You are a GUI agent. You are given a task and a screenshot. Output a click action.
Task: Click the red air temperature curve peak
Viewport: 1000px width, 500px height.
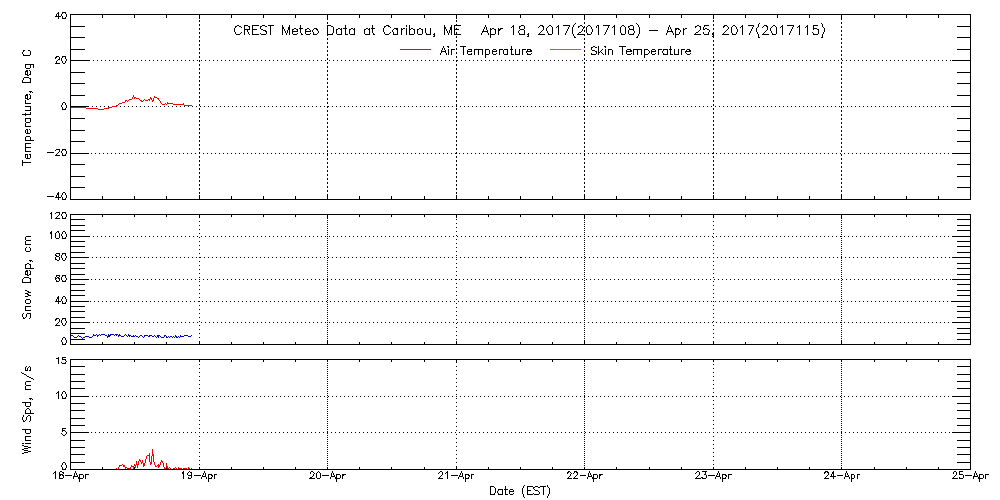[x=134, y=96]
